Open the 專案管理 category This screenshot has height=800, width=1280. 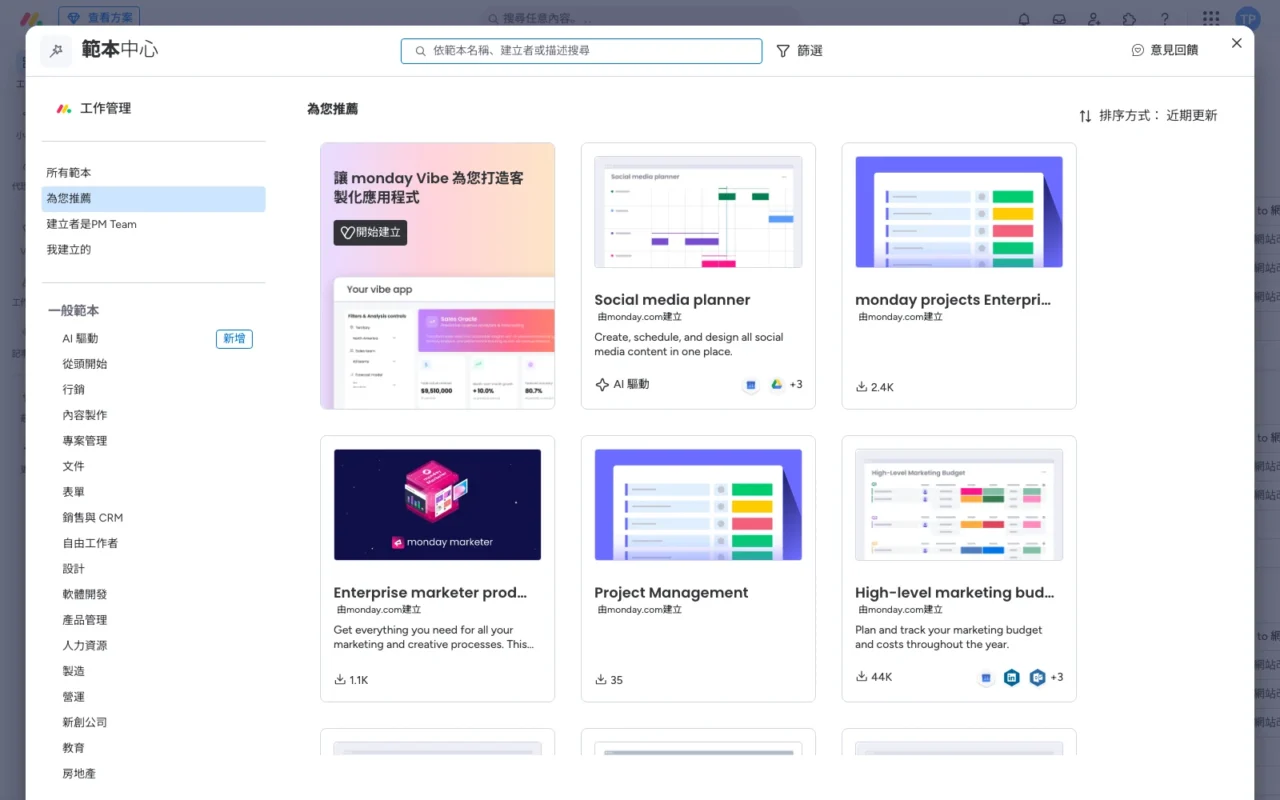point(85,441)
